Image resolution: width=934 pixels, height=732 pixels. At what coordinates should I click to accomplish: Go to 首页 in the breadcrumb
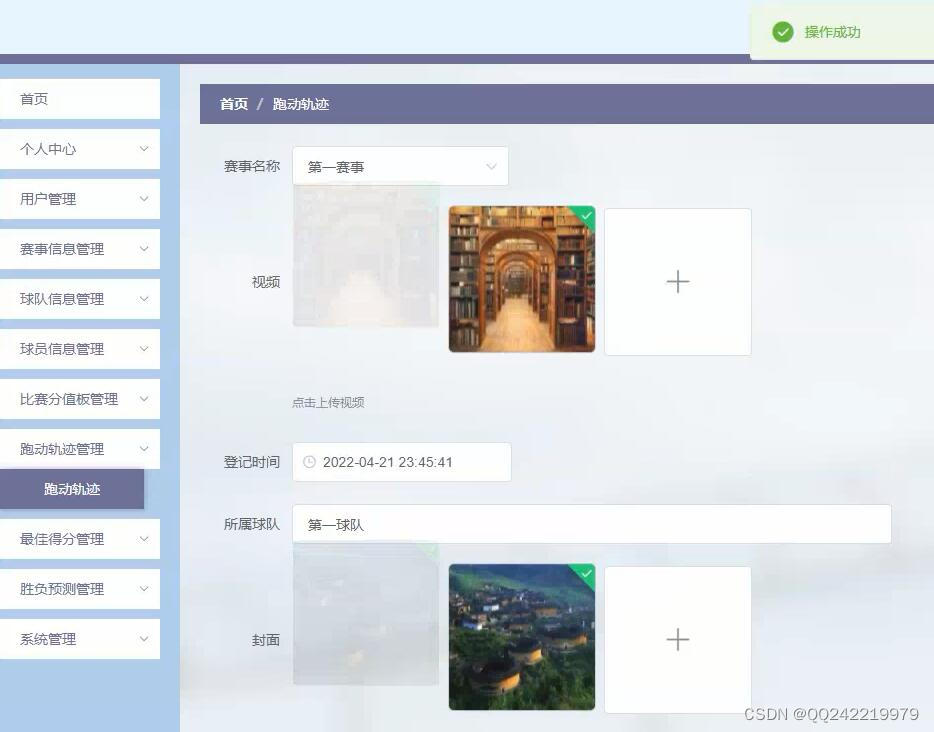coord(234,104)
